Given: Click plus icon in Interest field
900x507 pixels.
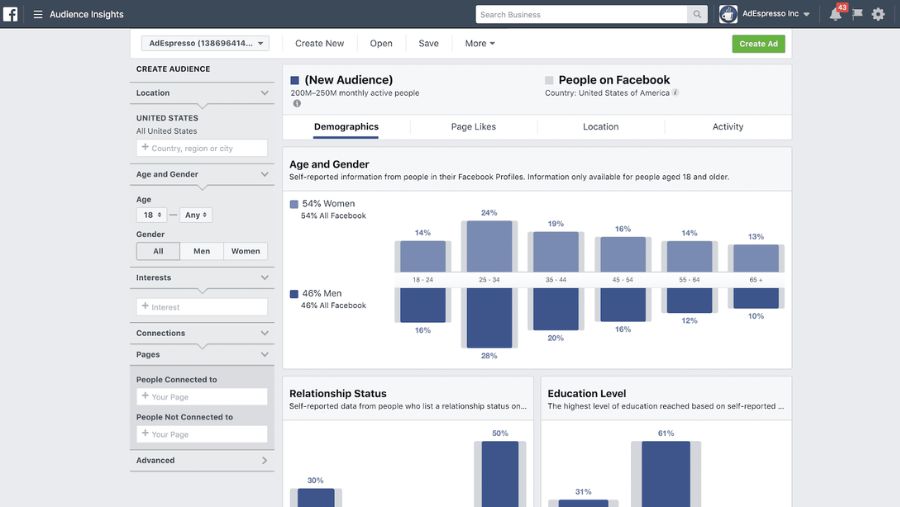Looking at the screenshot, I should coord(145,307).
